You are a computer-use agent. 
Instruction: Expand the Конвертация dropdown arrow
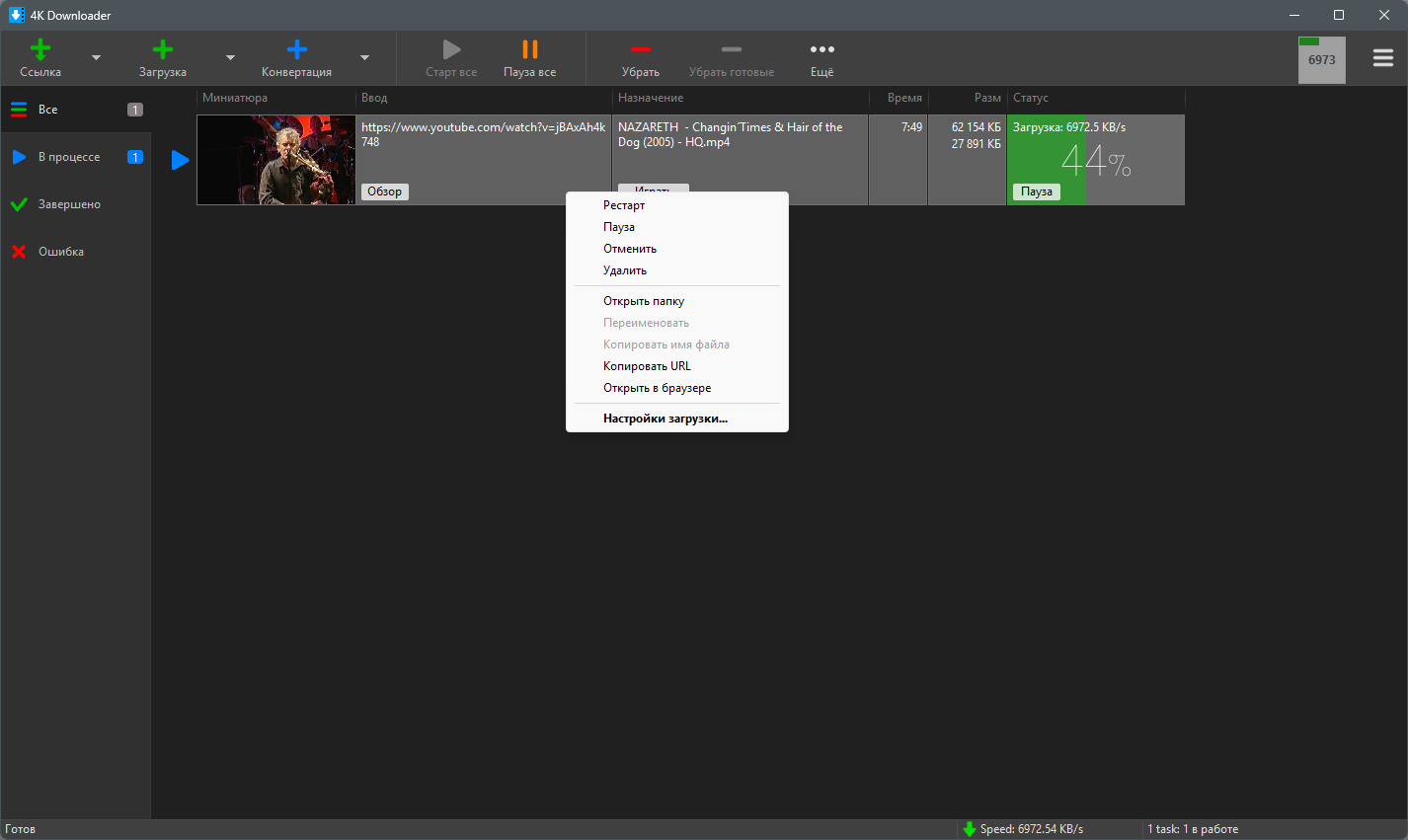(364, 58)
